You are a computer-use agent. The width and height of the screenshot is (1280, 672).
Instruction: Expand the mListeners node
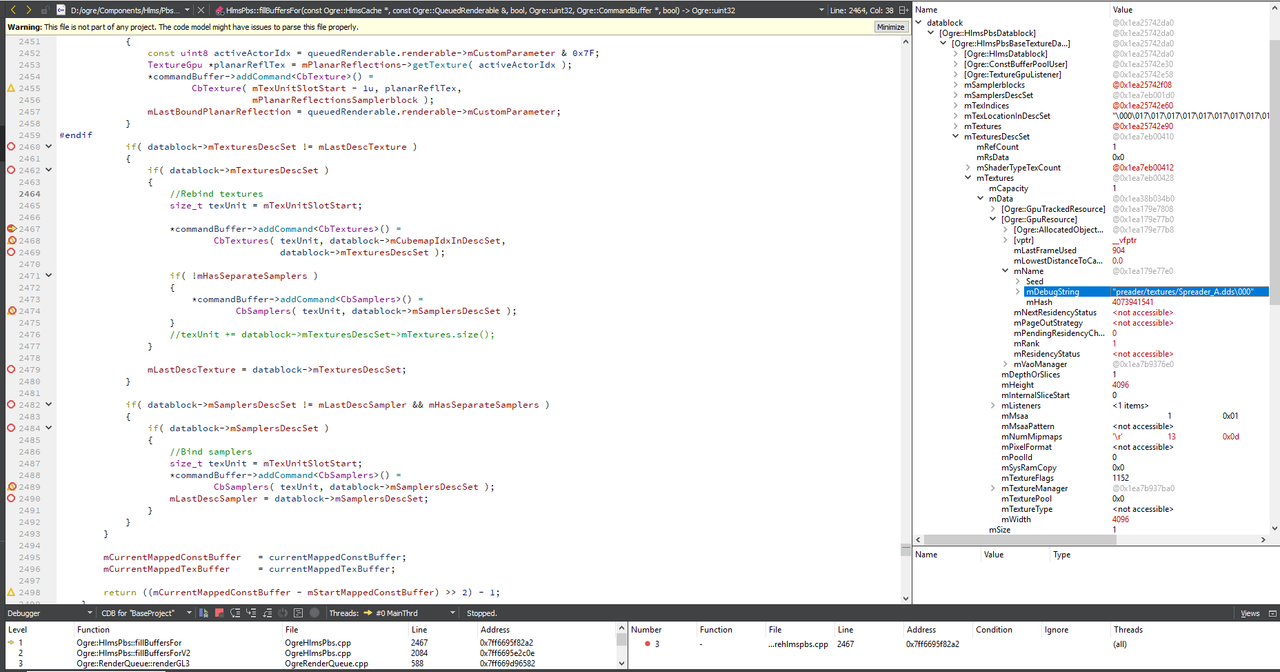click(993, 406)
